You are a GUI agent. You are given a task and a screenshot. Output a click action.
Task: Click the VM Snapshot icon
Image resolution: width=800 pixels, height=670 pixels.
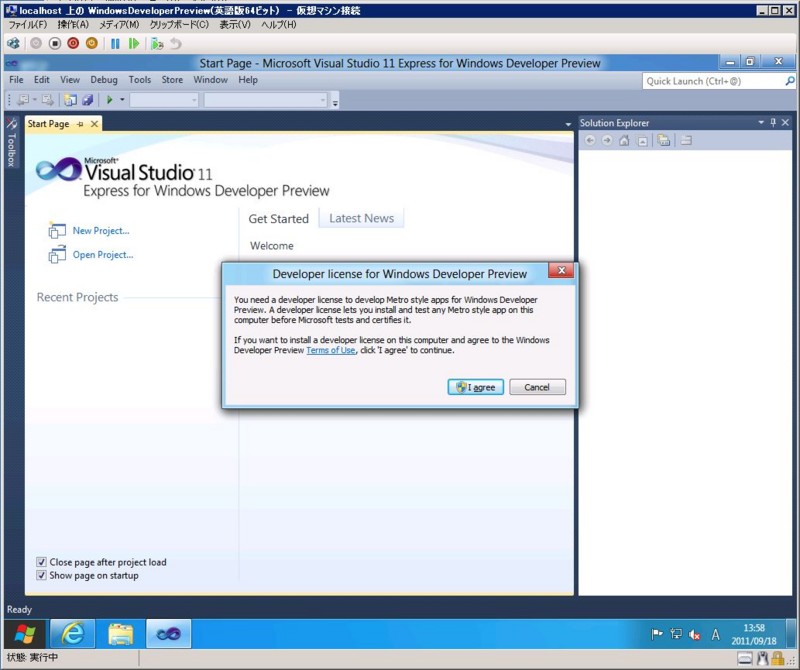click(x=157, y=44)
